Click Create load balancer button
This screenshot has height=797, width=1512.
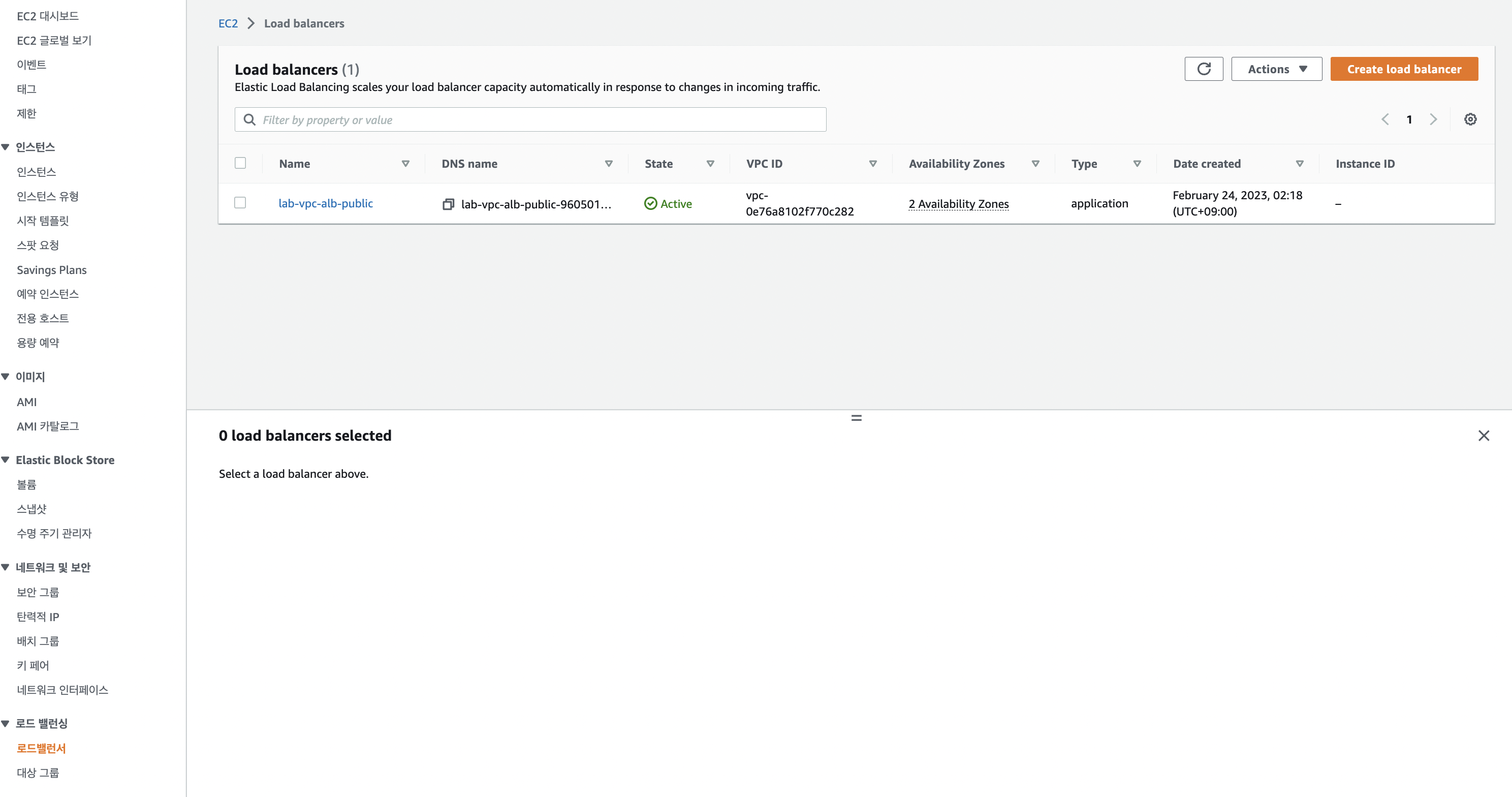[x=1403, y=69]
